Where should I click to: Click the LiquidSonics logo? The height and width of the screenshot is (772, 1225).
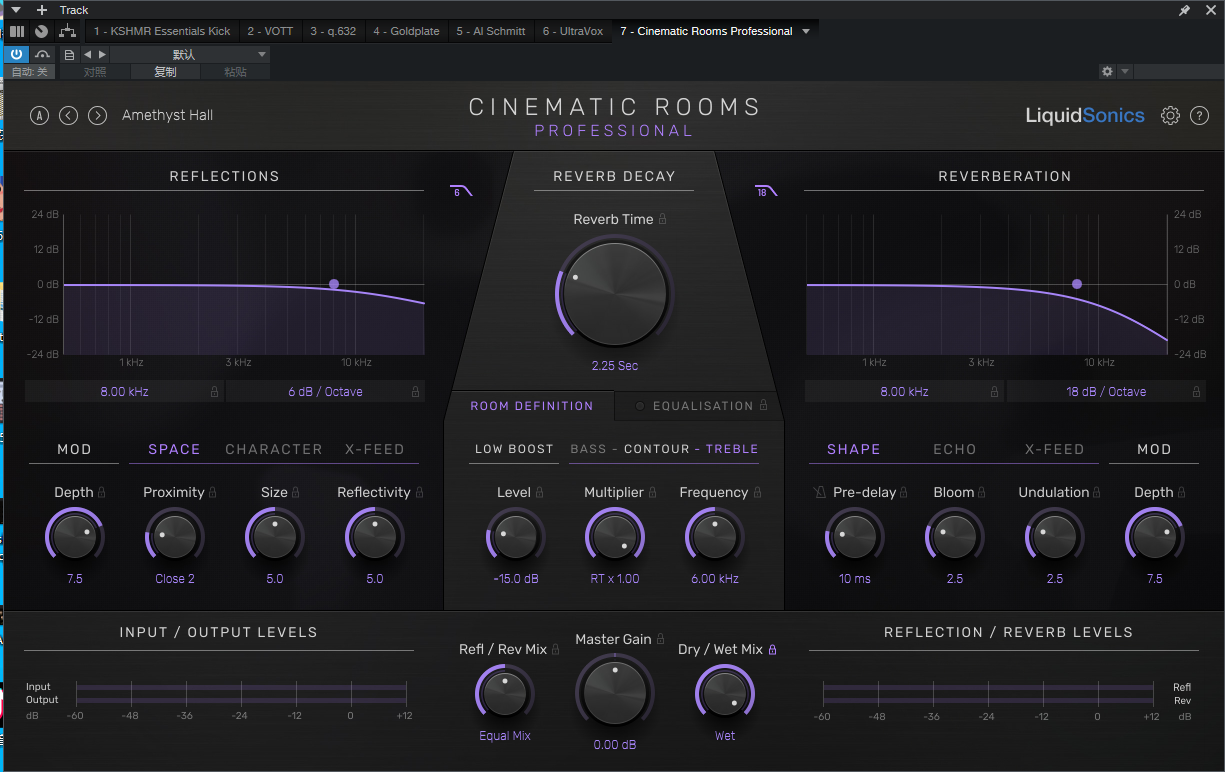[x=1085, y=115]
